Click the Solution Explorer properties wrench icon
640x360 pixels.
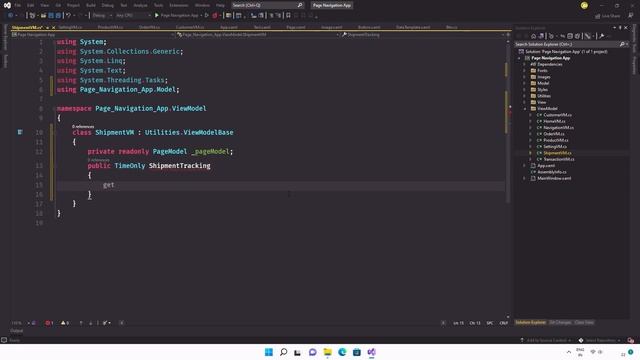click(x=601, y=36)
